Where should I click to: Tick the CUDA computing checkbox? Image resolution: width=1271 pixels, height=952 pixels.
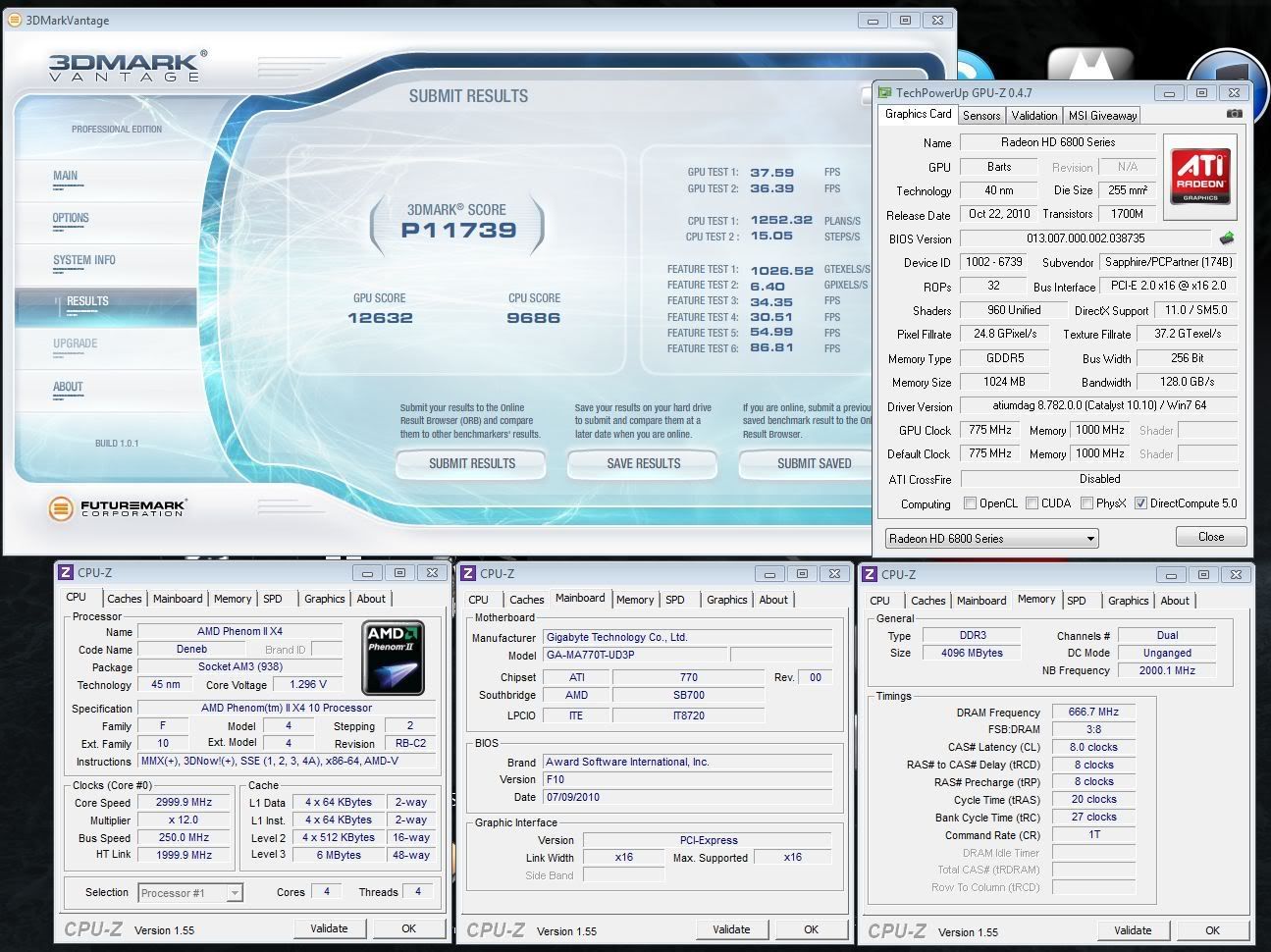(x=1032, y=503)
